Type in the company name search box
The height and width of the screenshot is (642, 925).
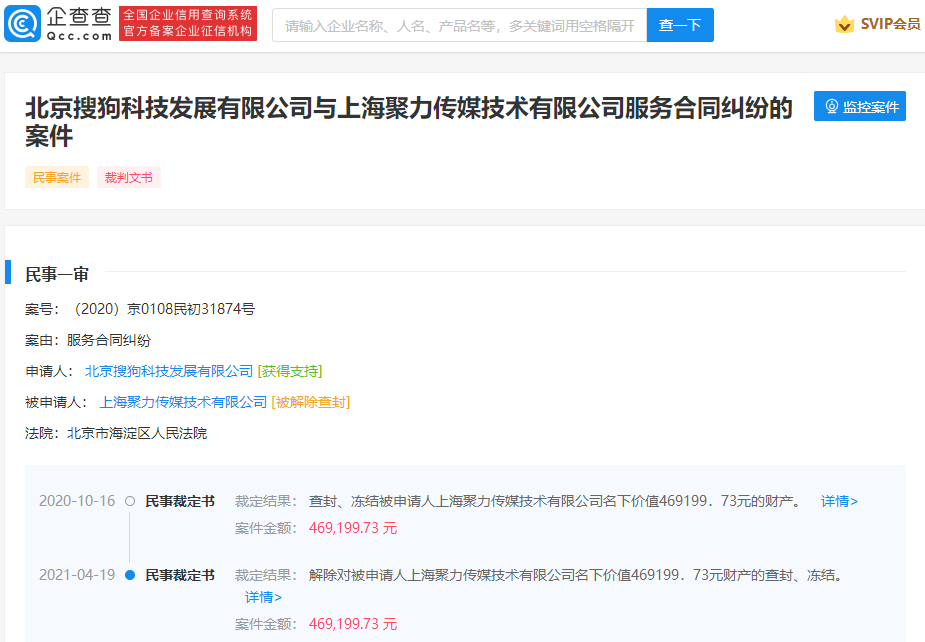coord(459,25)
